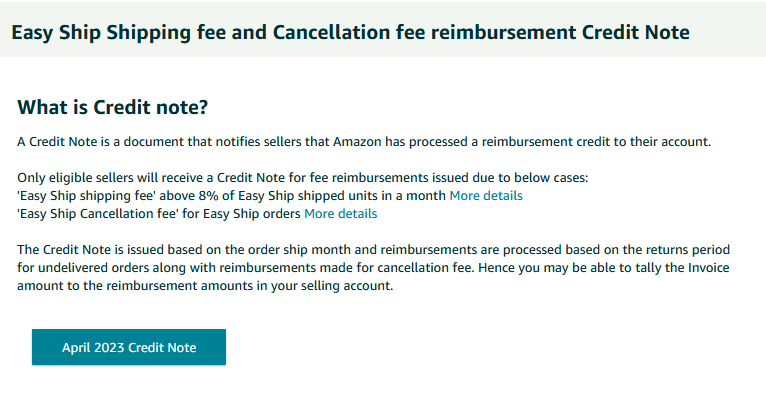
Task: Open the April 2023 Credit Note button
Action: [x=129, y=347]
